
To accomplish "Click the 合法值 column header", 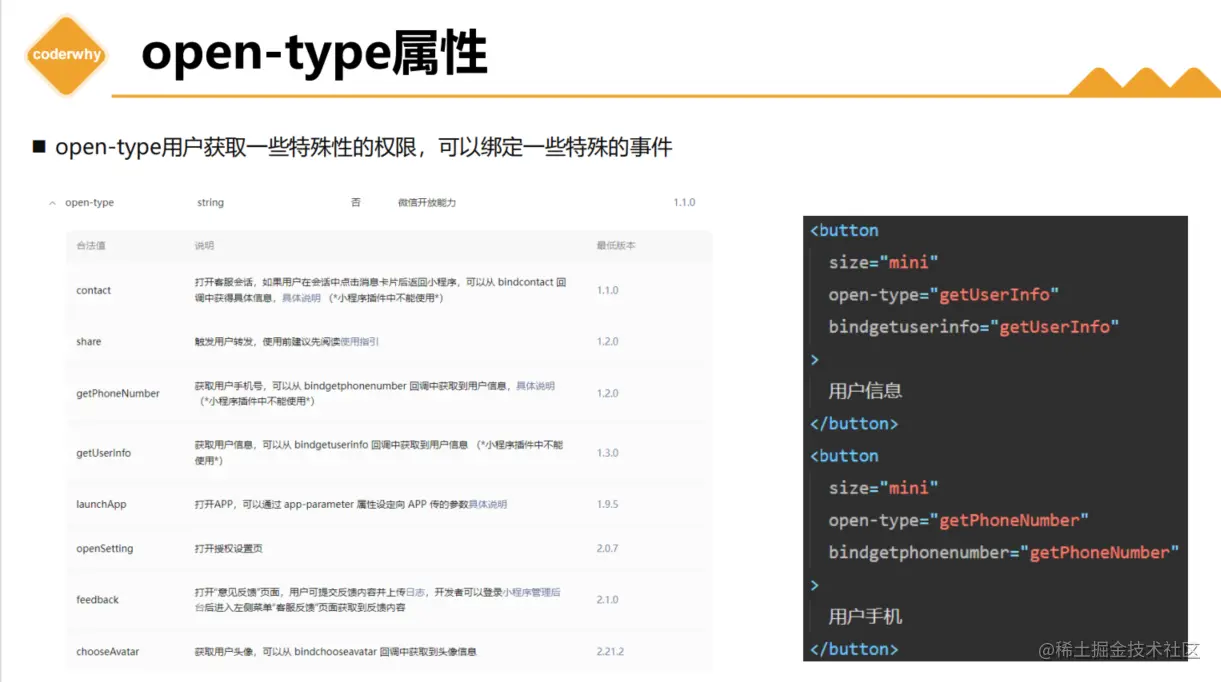I will pyautogui.click(x=91, y=246).
